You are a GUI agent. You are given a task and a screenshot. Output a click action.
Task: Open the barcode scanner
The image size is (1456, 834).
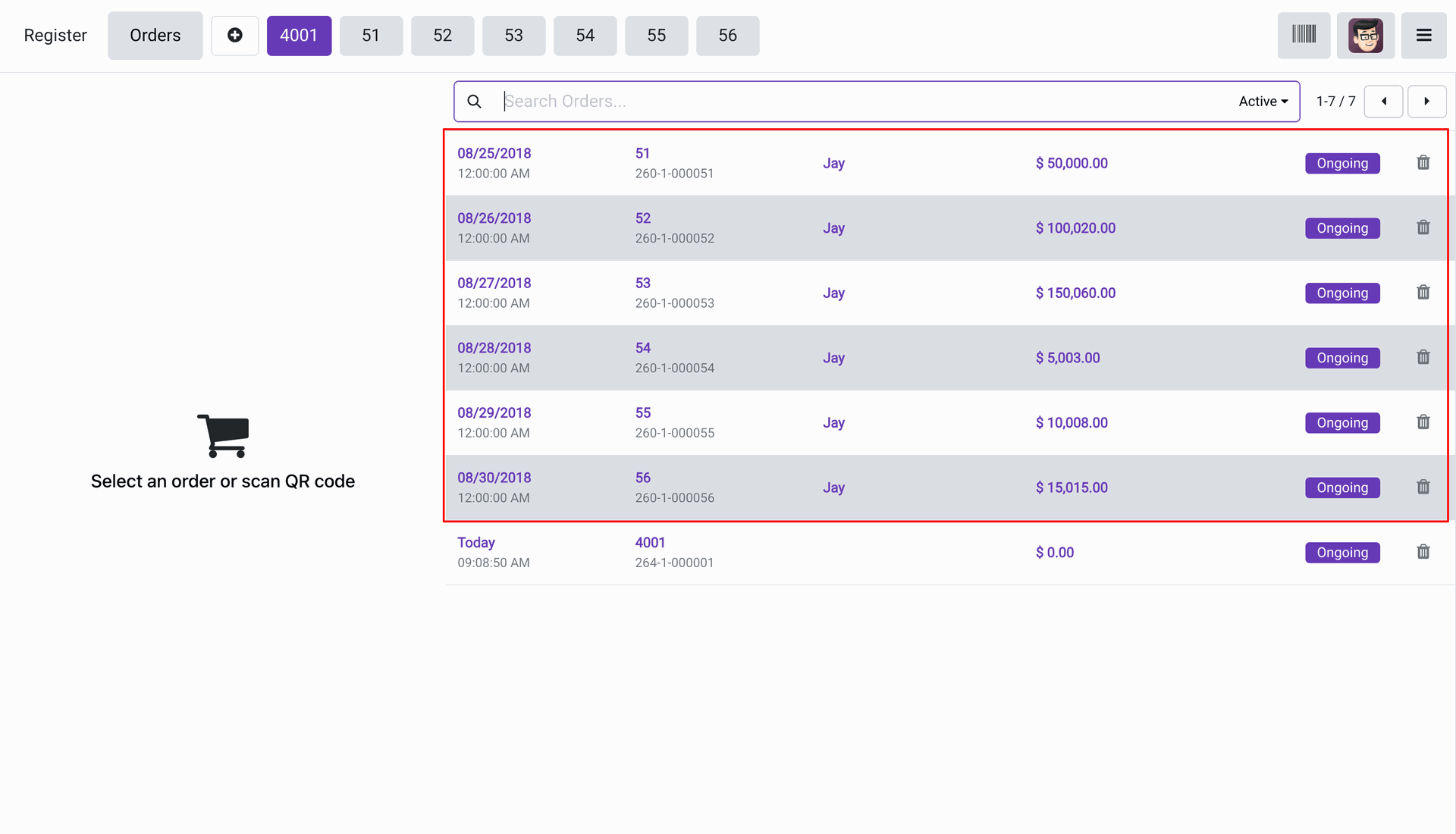click(1304, 35)
